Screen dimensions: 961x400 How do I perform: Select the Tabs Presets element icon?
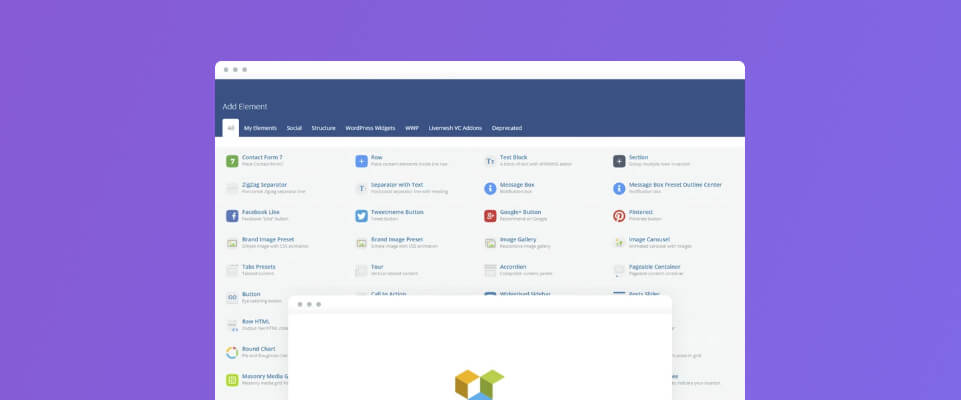click(232, 270)
